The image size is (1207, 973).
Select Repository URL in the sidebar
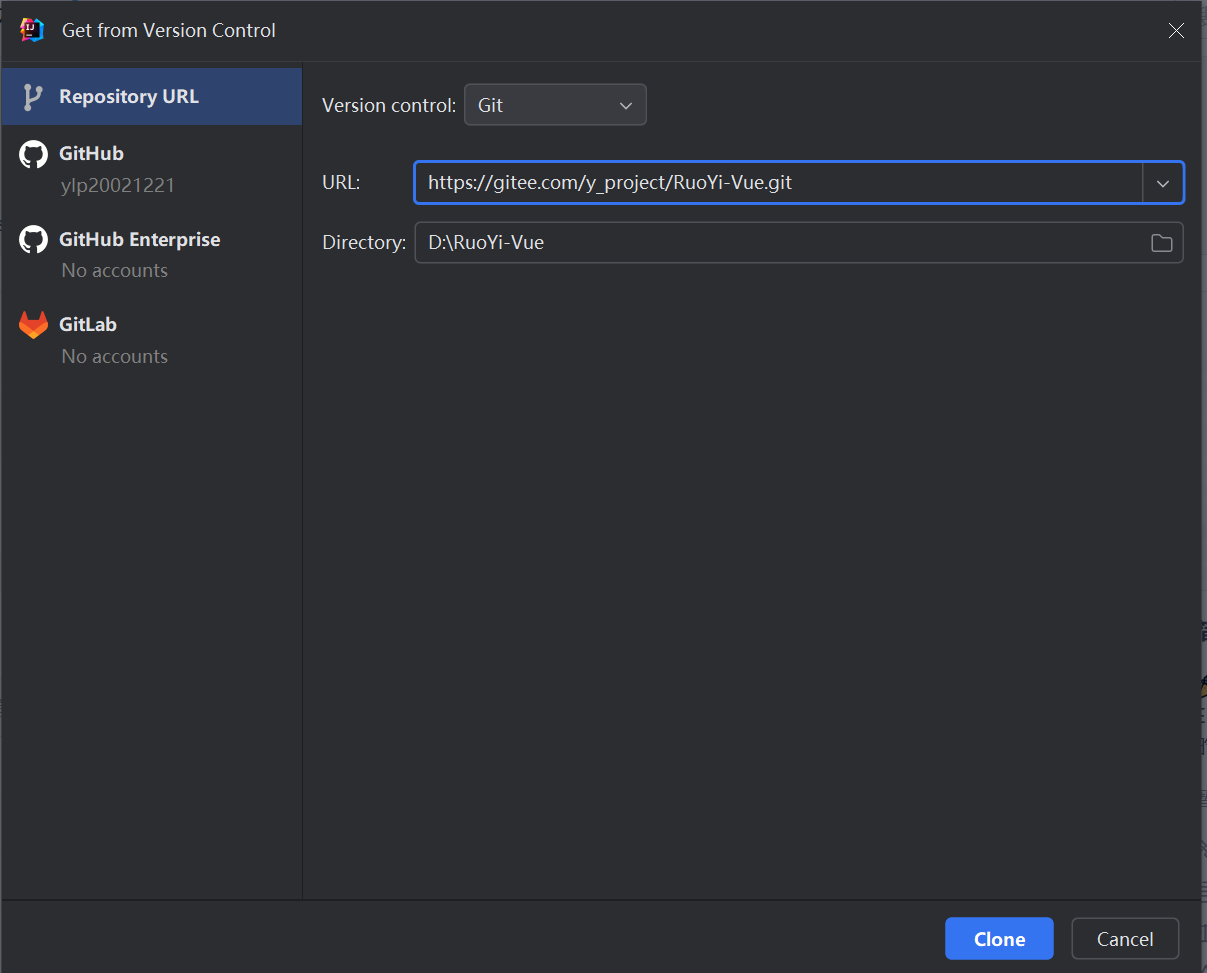[152, 97]
